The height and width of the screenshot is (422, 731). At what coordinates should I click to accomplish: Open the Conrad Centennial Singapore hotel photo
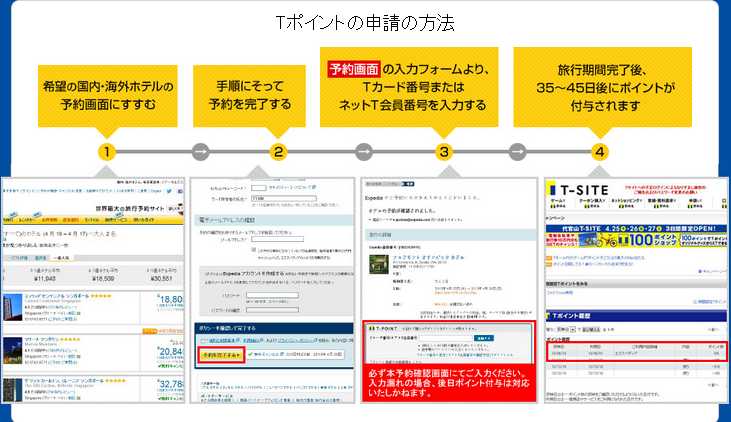click(13, 307)
